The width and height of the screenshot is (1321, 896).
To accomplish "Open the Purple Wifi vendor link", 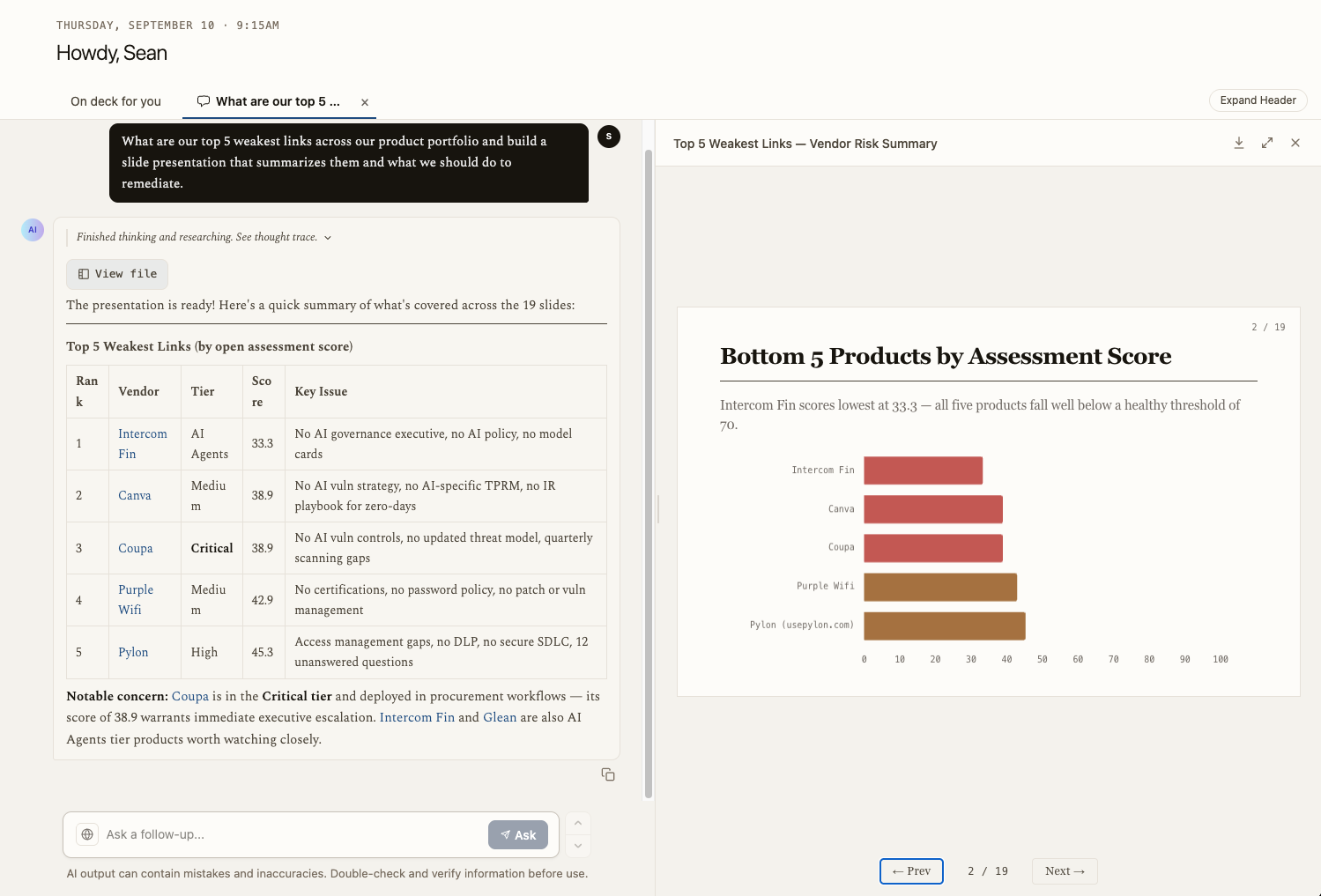I will coord(136,600).
